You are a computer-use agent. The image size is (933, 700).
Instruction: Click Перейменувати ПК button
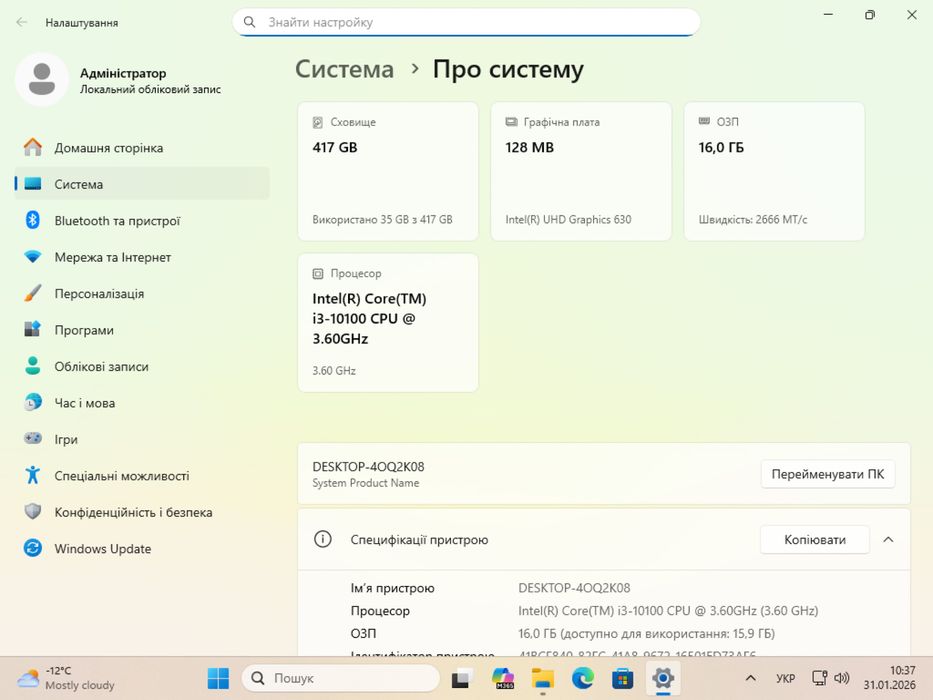click(828, 474)
